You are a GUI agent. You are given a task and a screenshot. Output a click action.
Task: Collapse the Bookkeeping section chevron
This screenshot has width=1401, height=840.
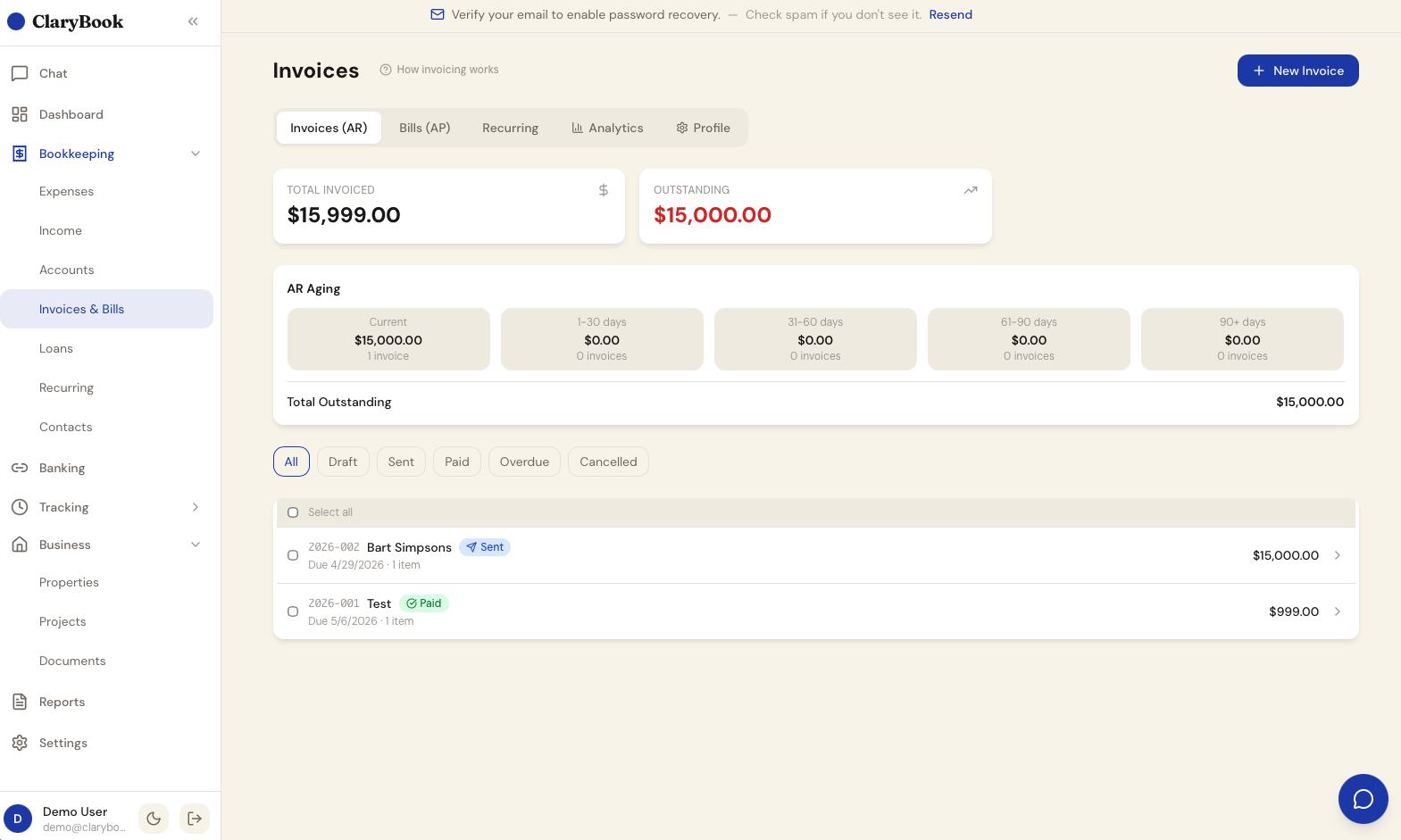click(196, 154)
